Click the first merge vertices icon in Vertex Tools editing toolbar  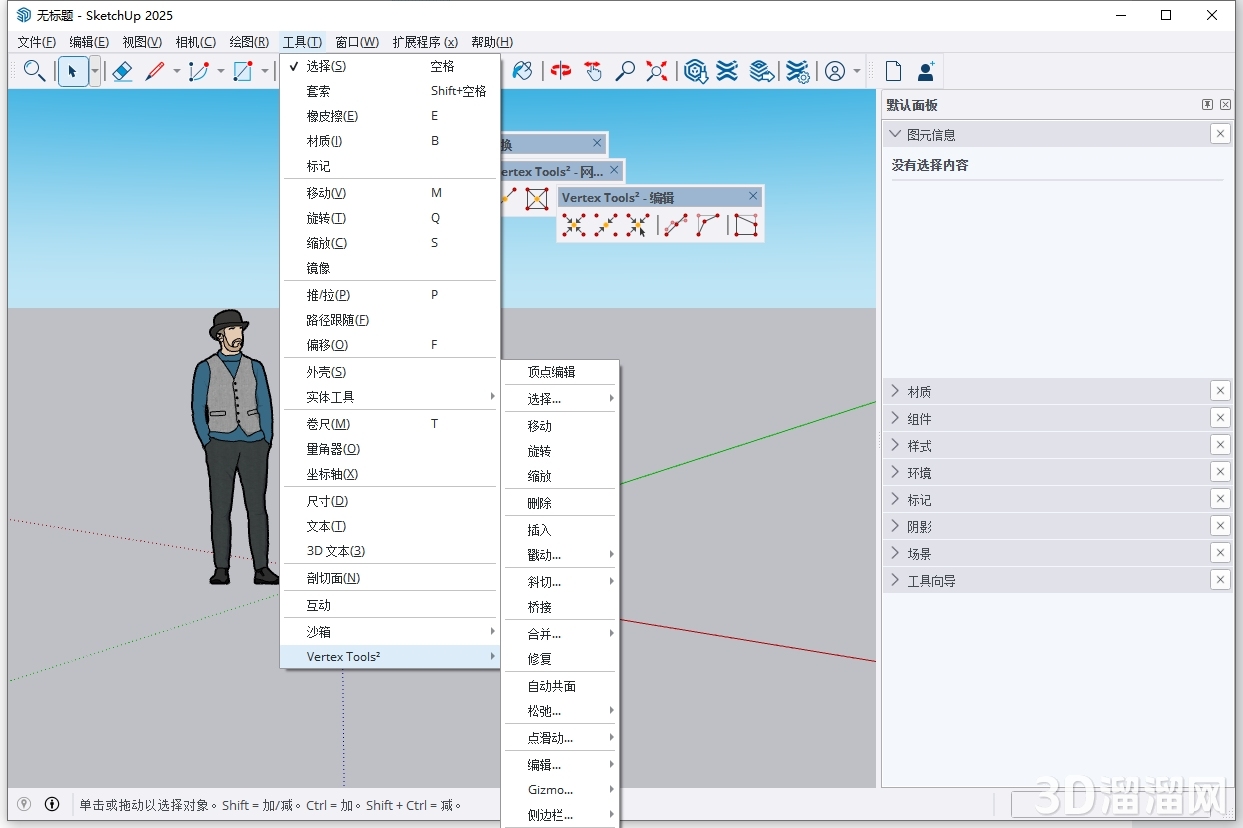(572, 226)
